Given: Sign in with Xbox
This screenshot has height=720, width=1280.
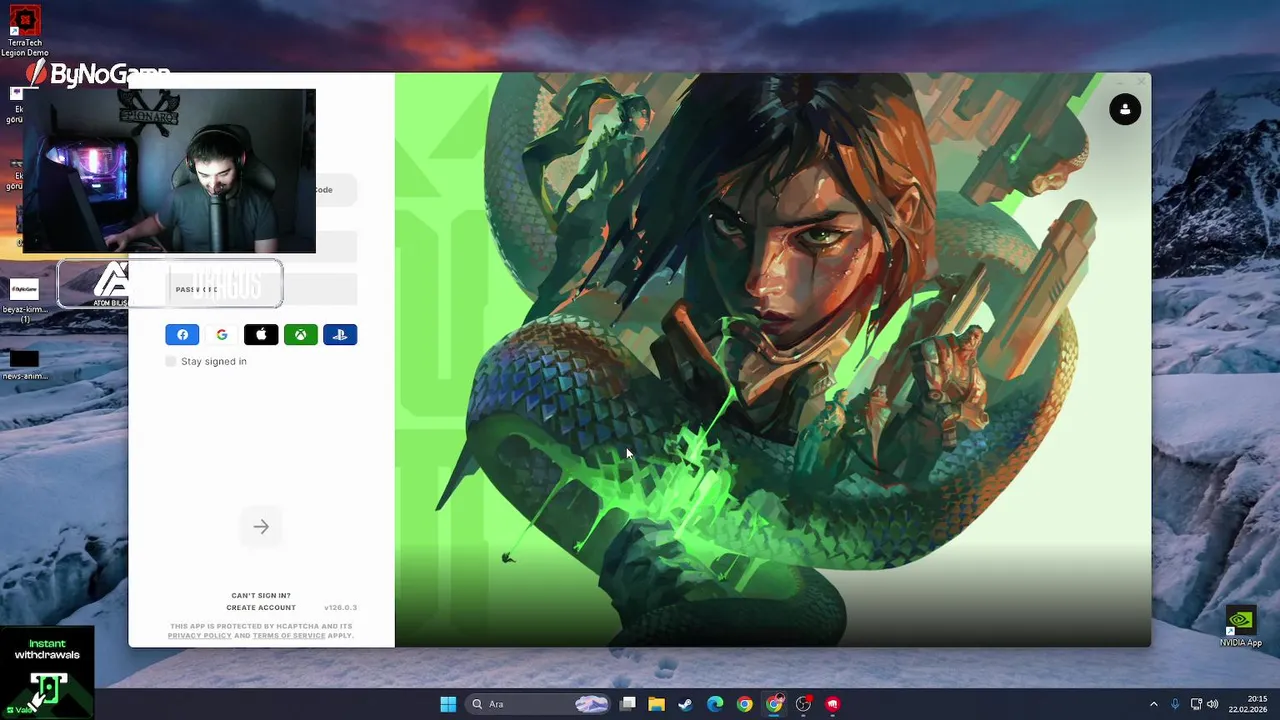Looking at the screenshot, I should pos(300,335).
